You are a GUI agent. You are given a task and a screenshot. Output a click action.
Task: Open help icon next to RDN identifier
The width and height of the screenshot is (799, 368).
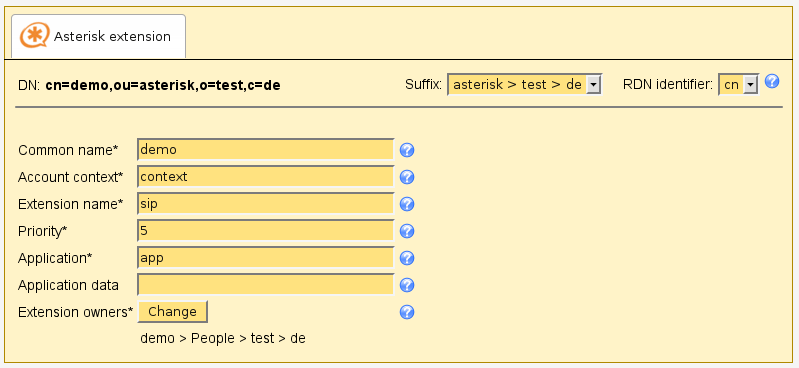pos(772,81)
